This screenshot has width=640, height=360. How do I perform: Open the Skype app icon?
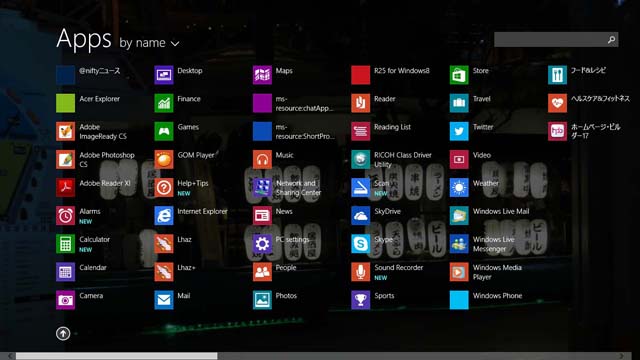(360, 244)
